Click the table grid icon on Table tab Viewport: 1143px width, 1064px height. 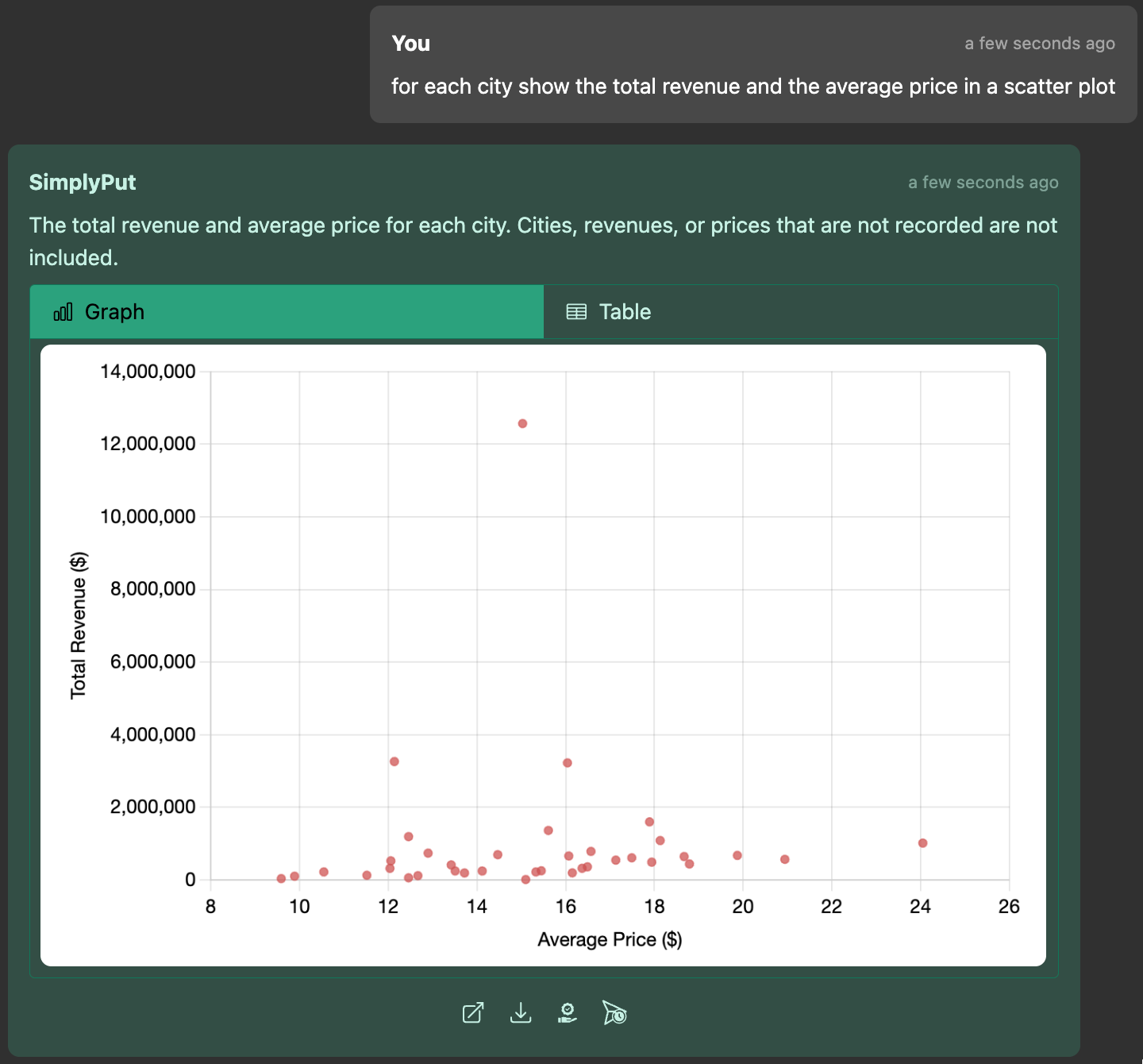pyautogui.click(x=576, y=311)
